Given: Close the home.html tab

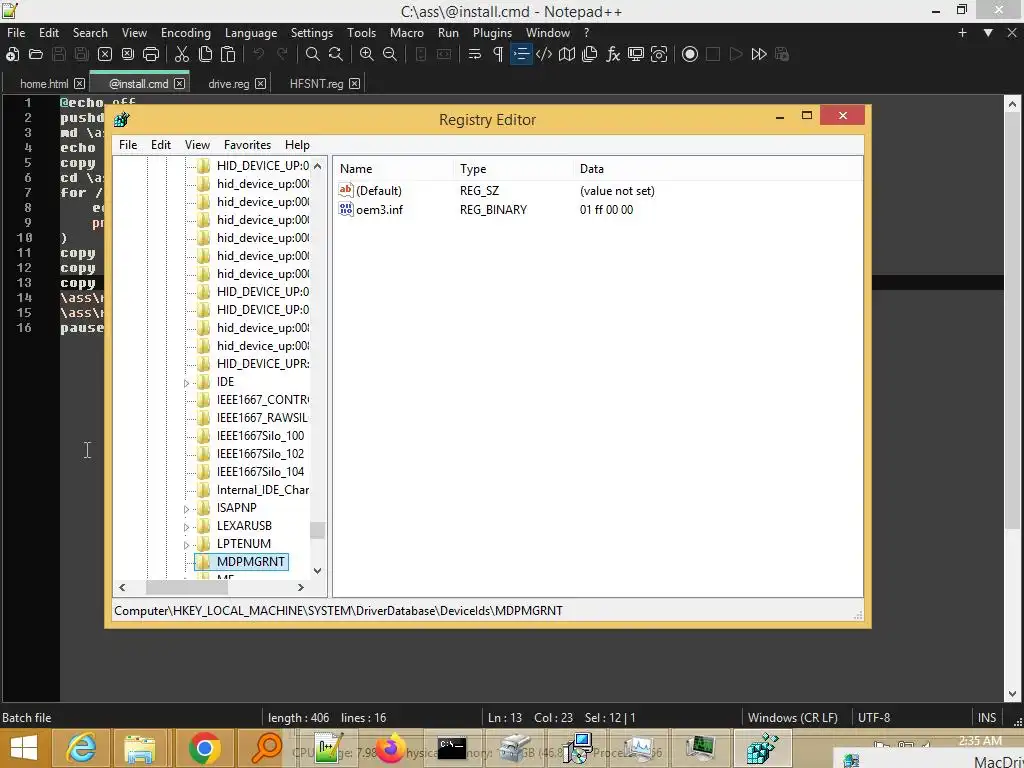Looking at the screenshot, I should click(x=79, y=84).
